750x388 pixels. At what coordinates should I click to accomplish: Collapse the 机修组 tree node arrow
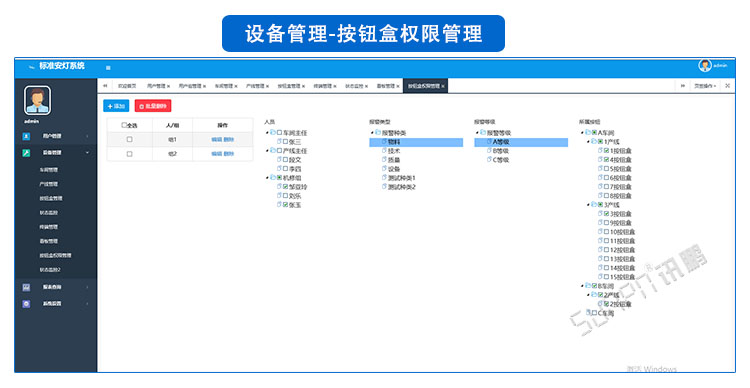click(267, 178)
